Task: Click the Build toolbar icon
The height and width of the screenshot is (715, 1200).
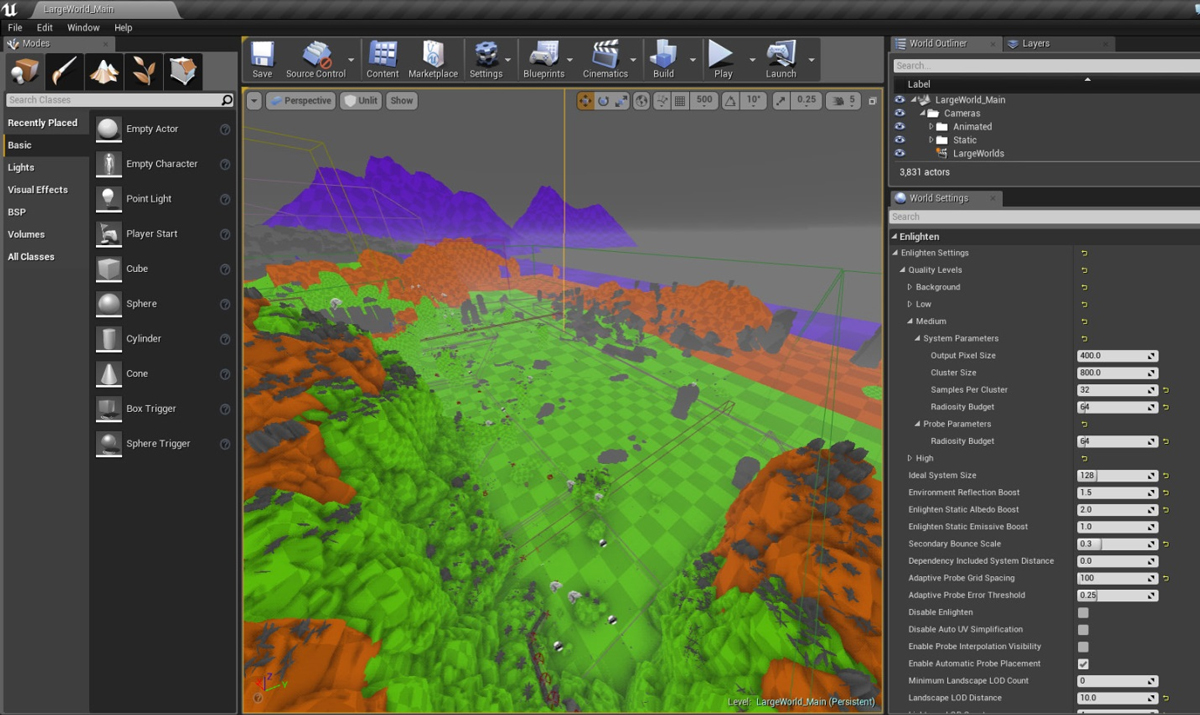Action: (663, 60)
